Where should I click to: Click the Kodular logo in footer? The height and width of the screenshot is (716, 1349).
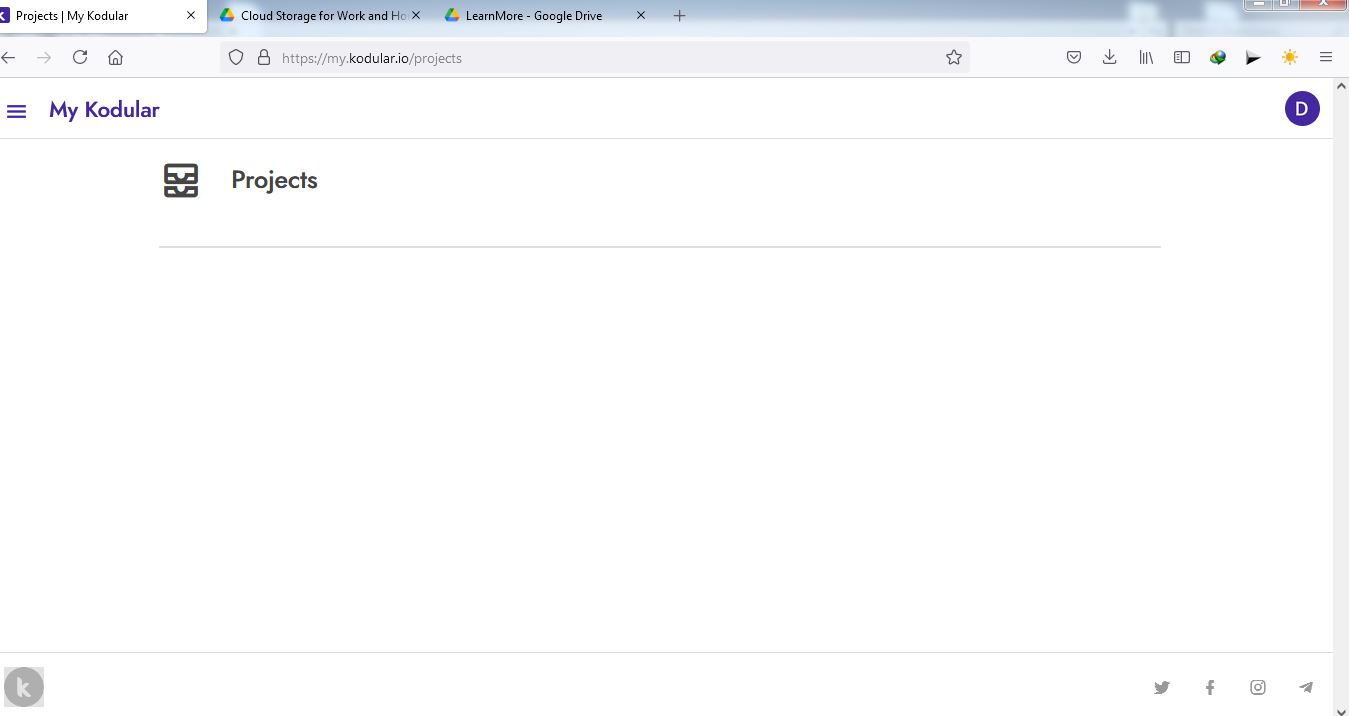point(24,687)
